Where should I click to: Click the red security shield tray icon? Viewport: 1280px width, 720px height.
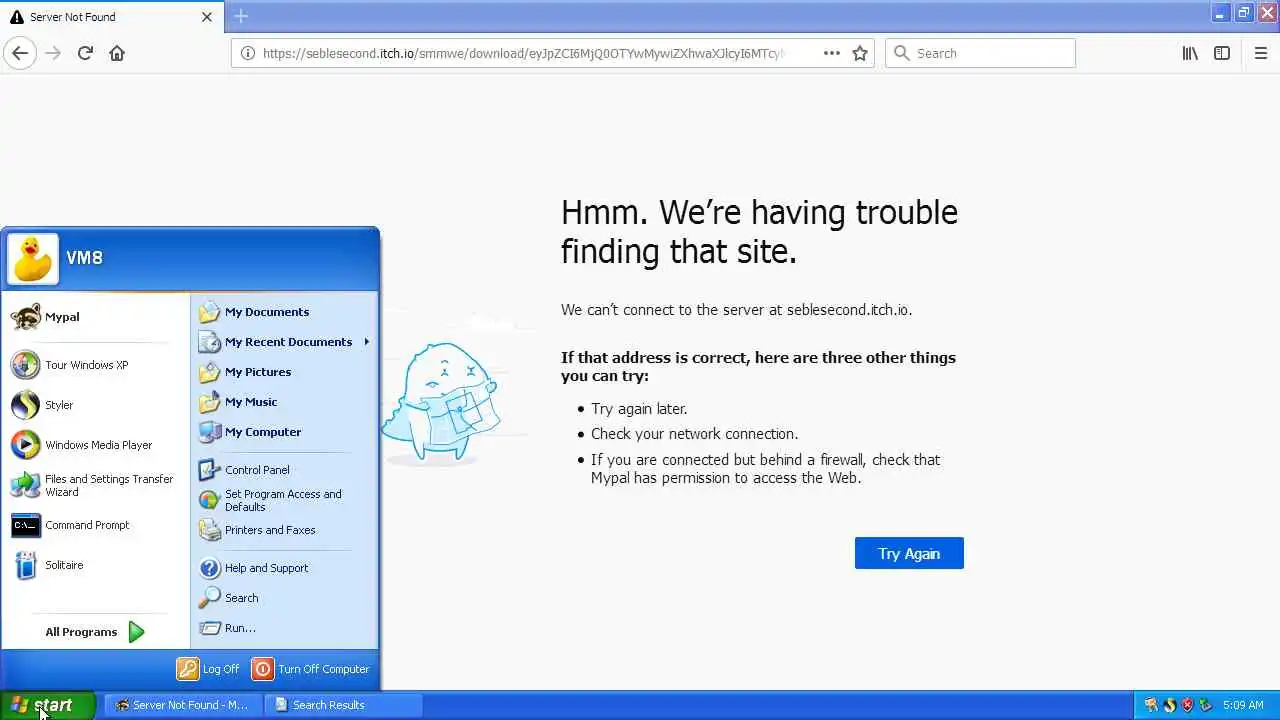click(1188, 705)
